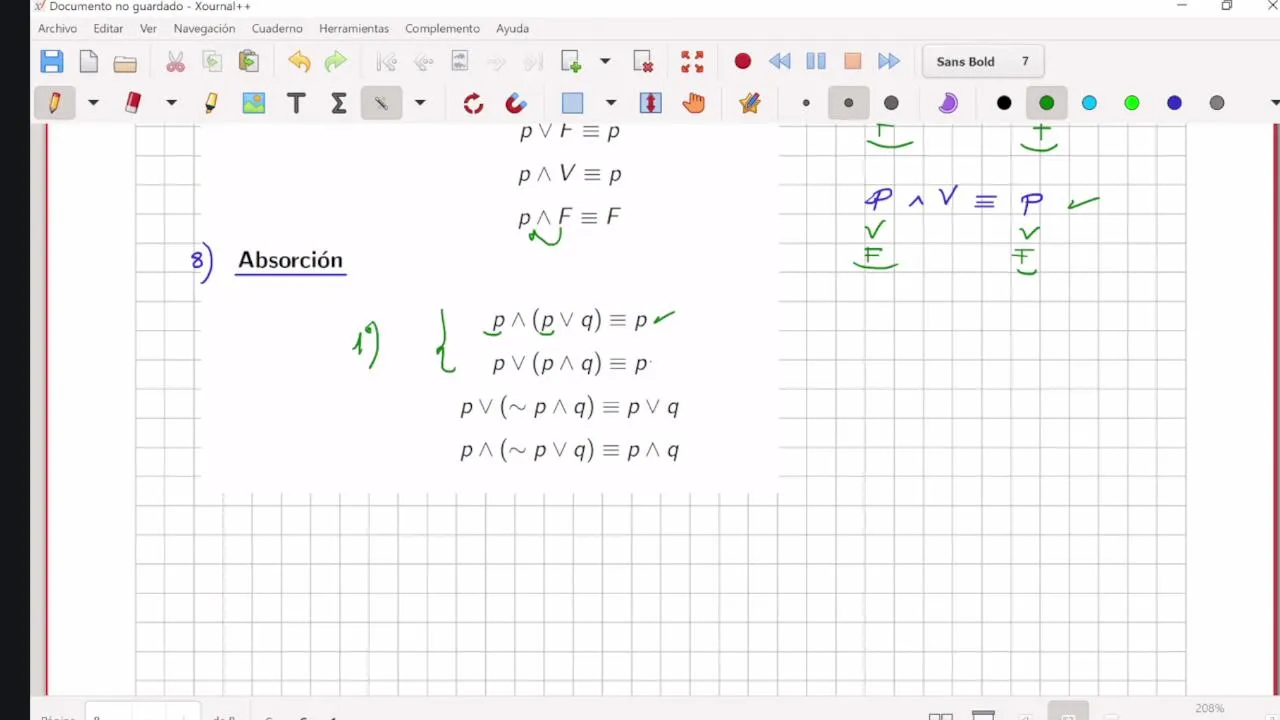1280x720 pixels.
Task: Pick the light green color swatch
Action: (1132, 103)
